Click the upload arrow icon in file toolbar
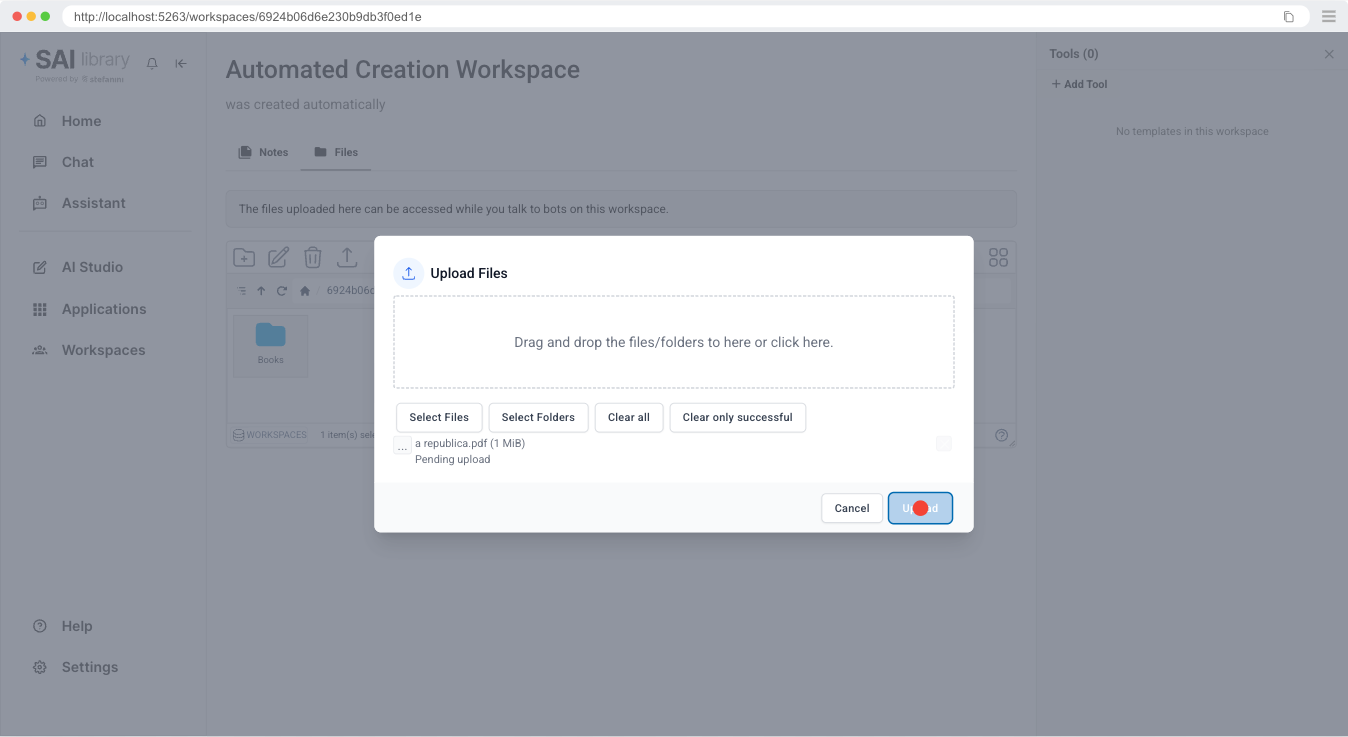Screen dimensions: 1348x737 [x=346, y=258]
